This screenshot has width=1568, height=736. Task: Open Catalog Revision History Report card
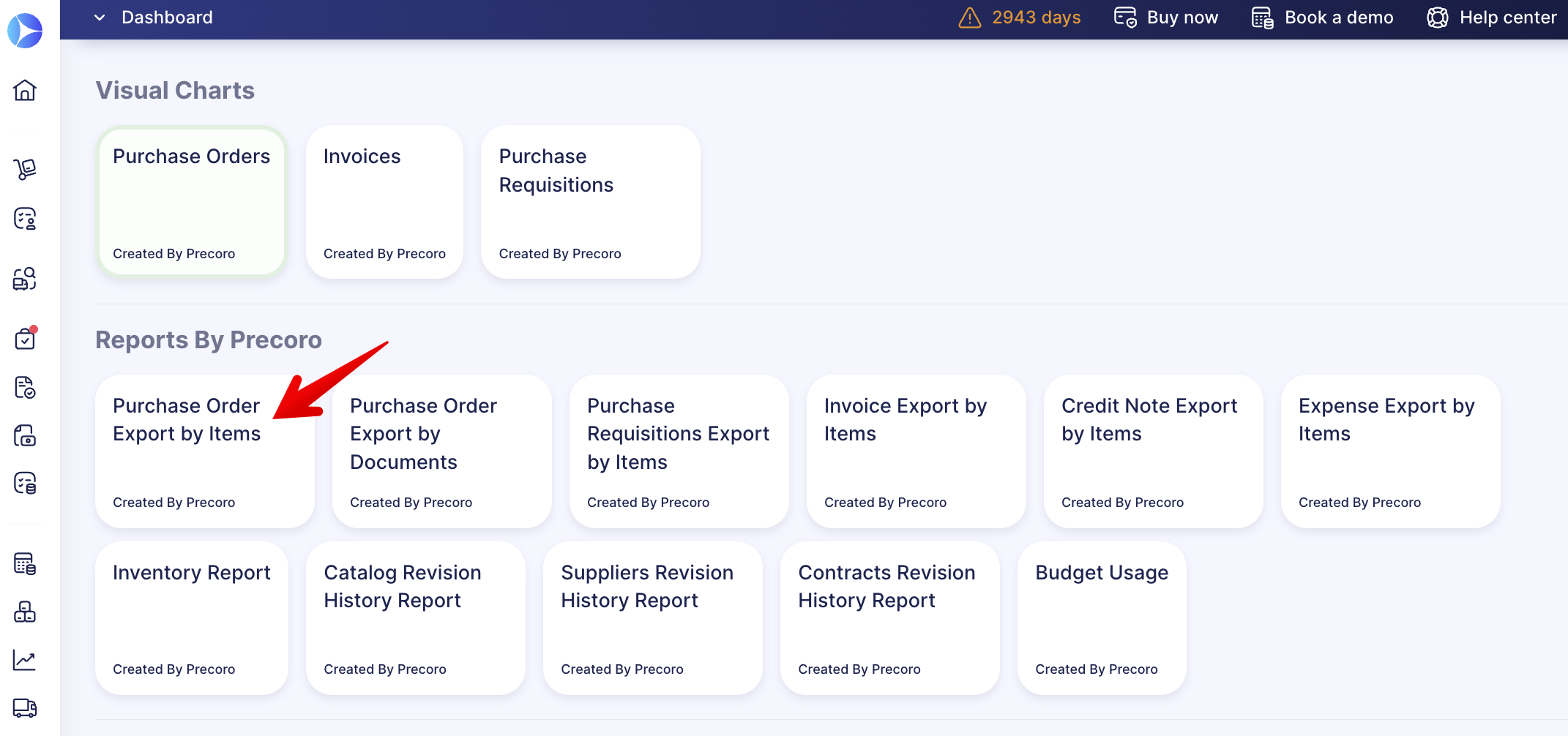click(416, 618)
